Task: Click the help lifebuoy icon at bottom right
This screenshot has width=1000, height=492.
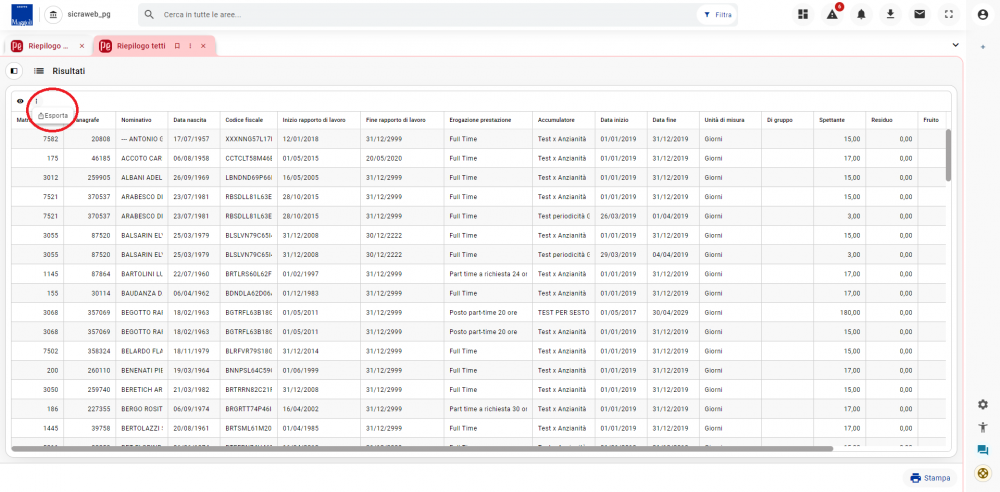Action: 983,473
